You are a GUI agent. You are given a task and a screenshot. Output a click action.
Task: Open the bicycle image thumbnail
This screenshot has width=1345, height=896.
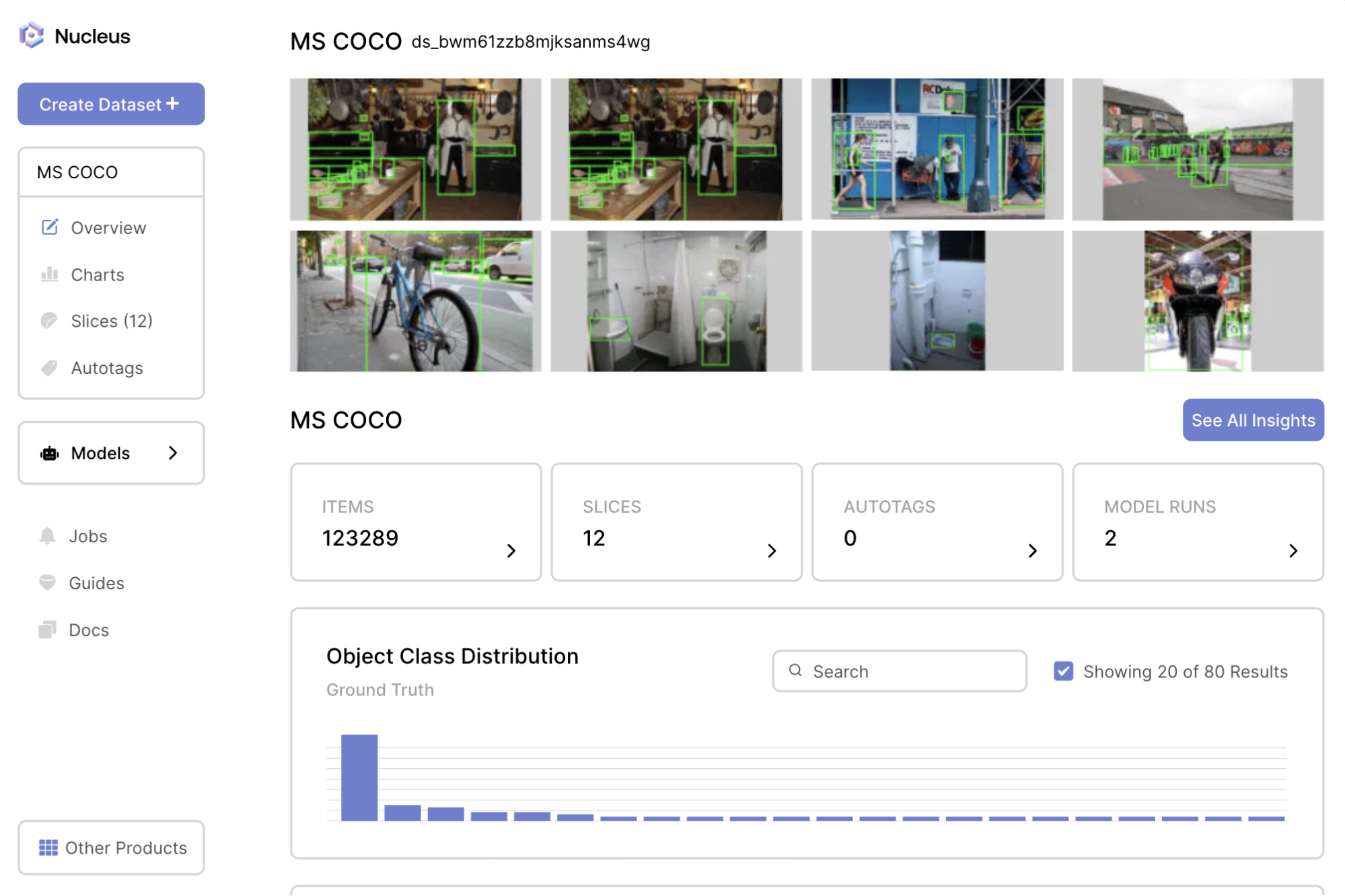point(414,301)
